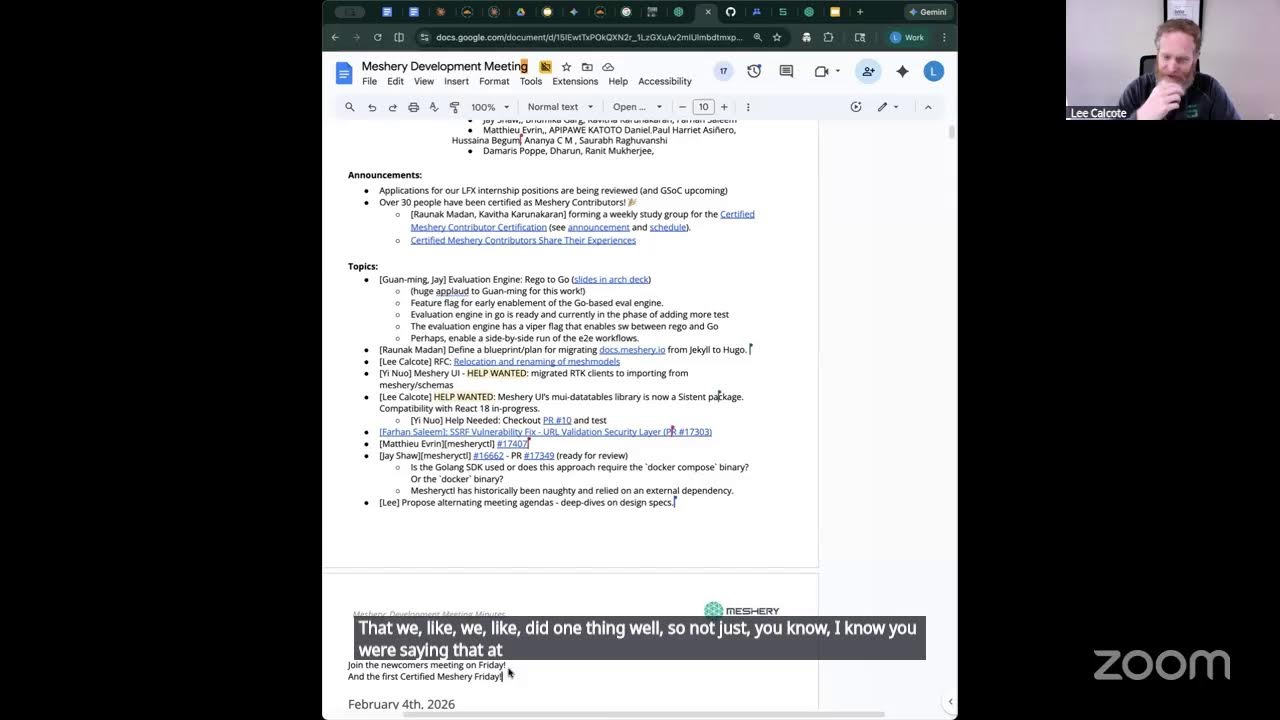Open the search the menus magnifier
Image resolution: width=1280 pixels, height=720 pixels.
click(349, 107)
